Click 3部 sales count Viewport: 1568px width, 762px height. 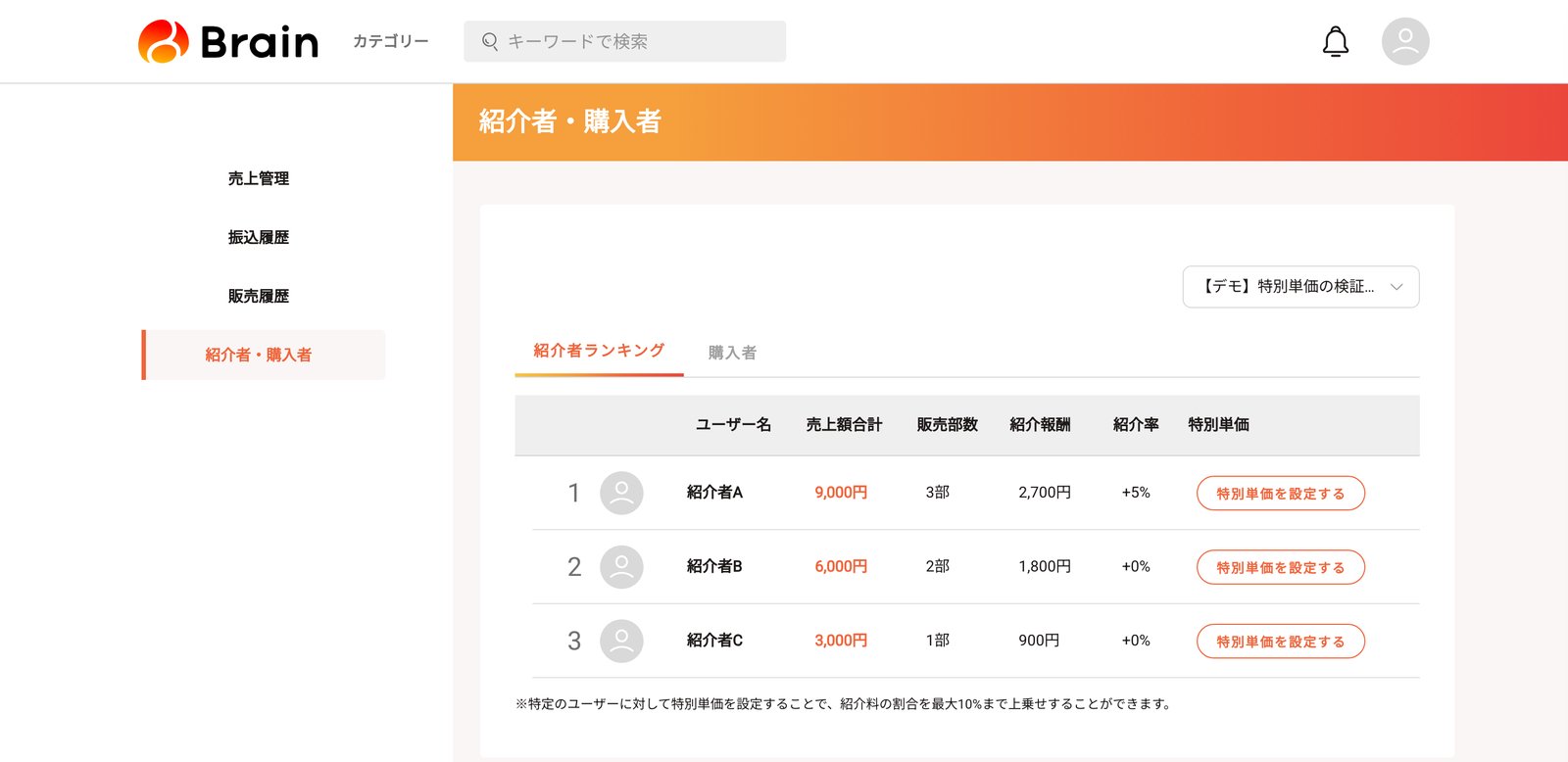[x=938, y=492]
